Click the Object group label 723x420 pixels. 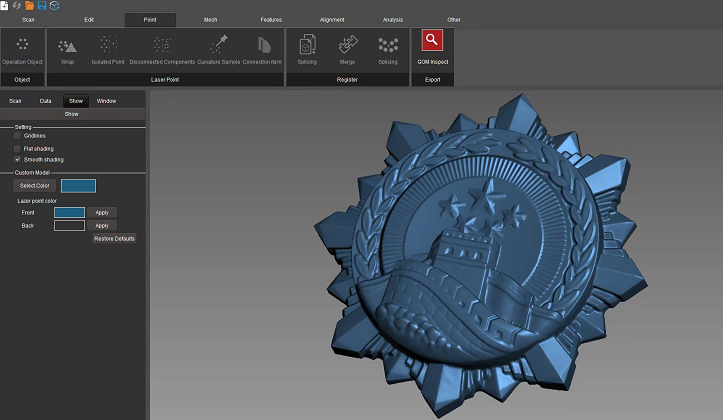tap(22, 80)
